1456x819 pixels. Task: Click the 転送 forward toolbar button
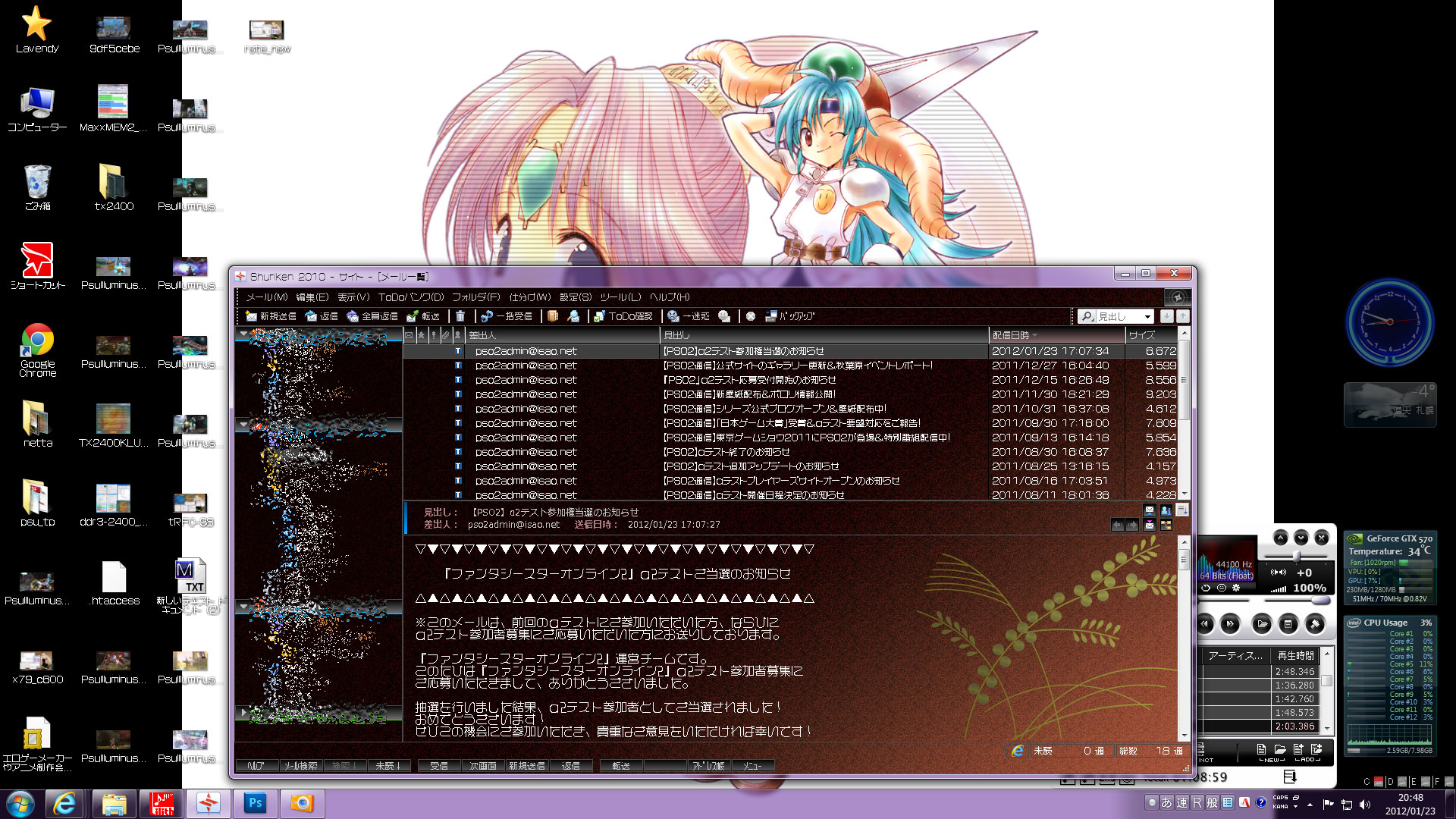coord(423,316)
